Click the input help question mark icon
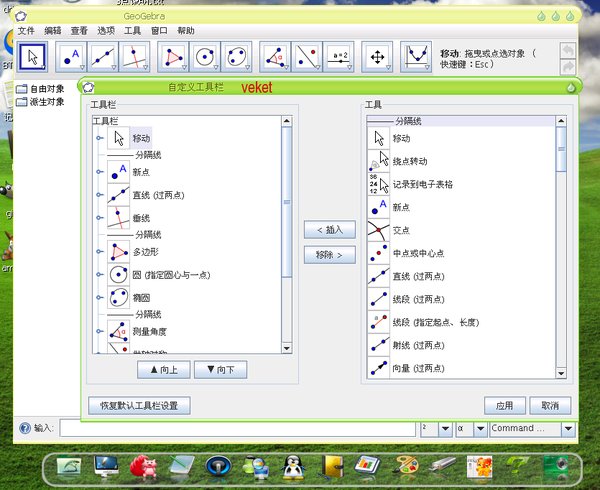Image resolution: width=600 pixels, height=490 pixels. click(x=25, y=428)
